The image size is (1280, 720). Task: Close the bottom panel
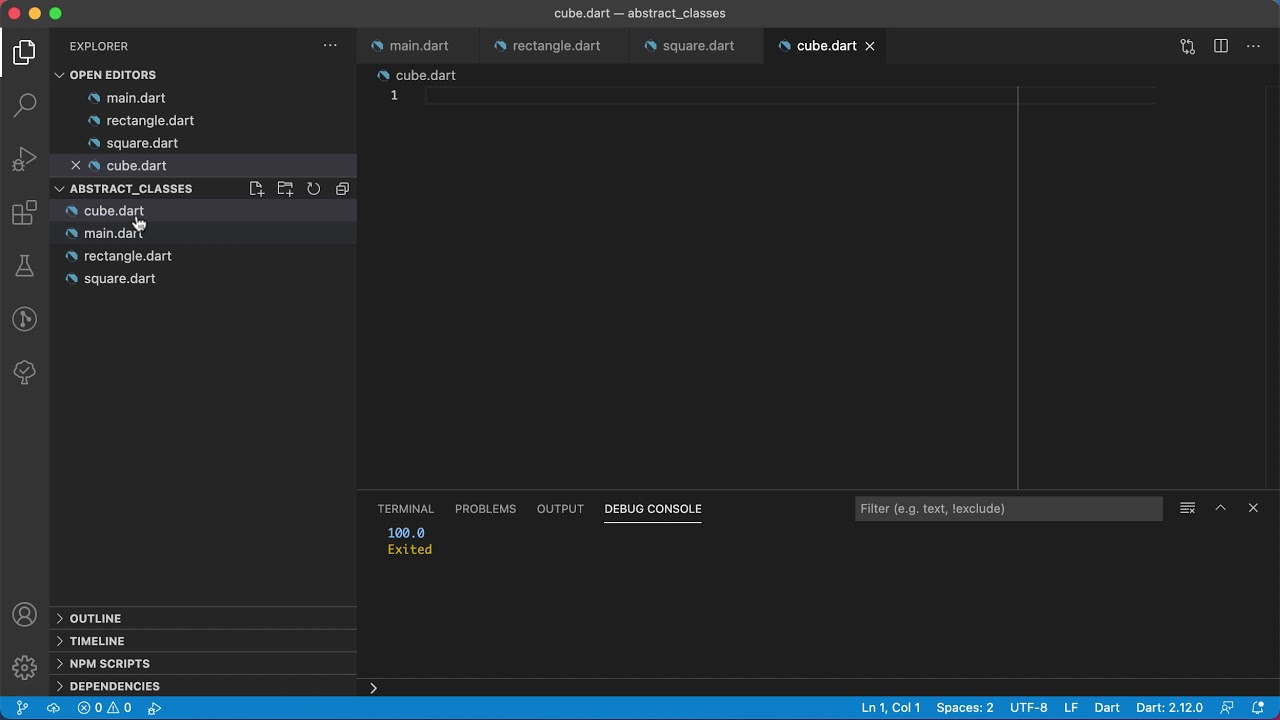coord(1253,508)
